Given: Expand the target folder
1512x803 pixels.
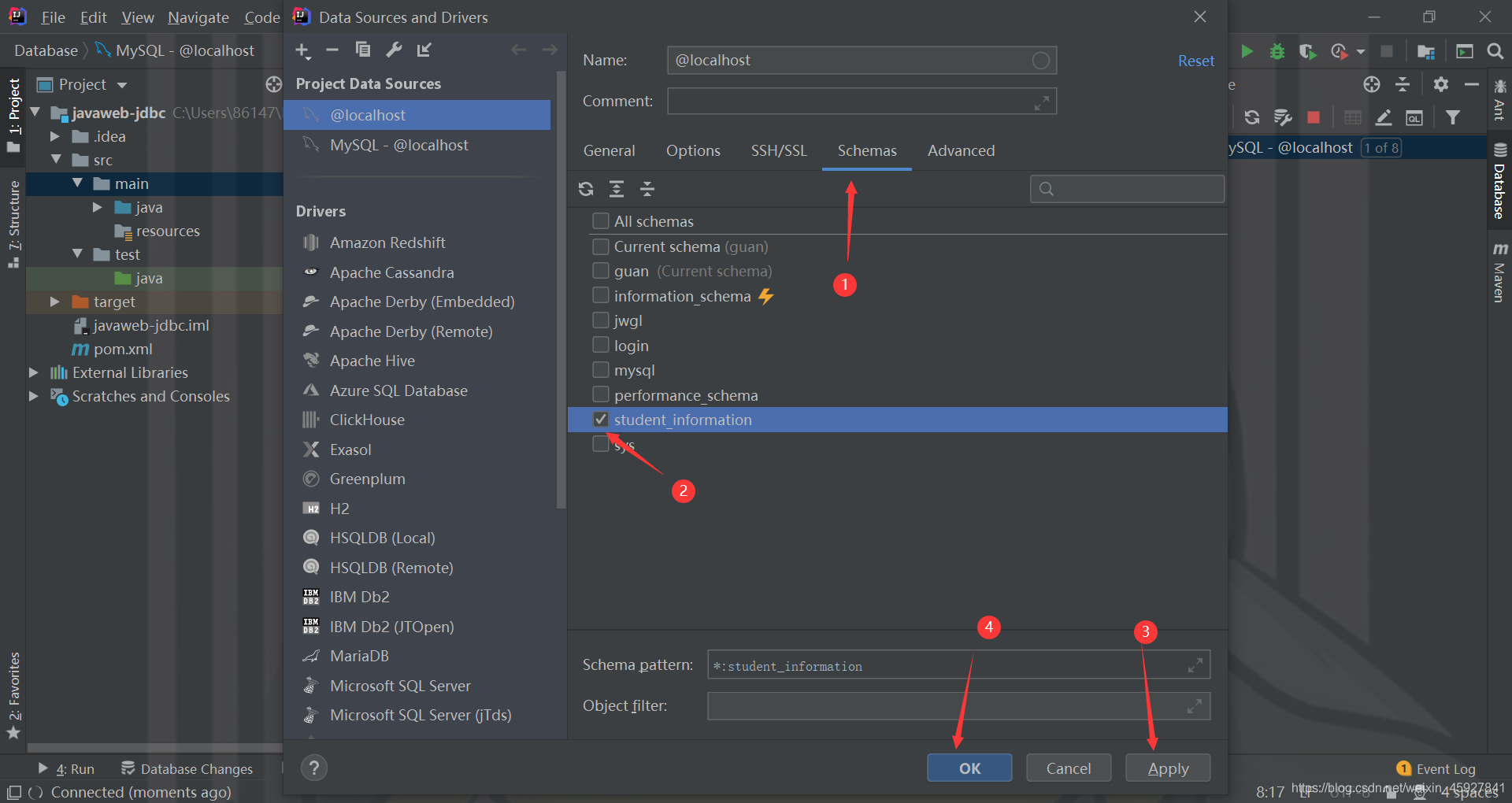Looking at the screenshot, I should pos(55,302).
